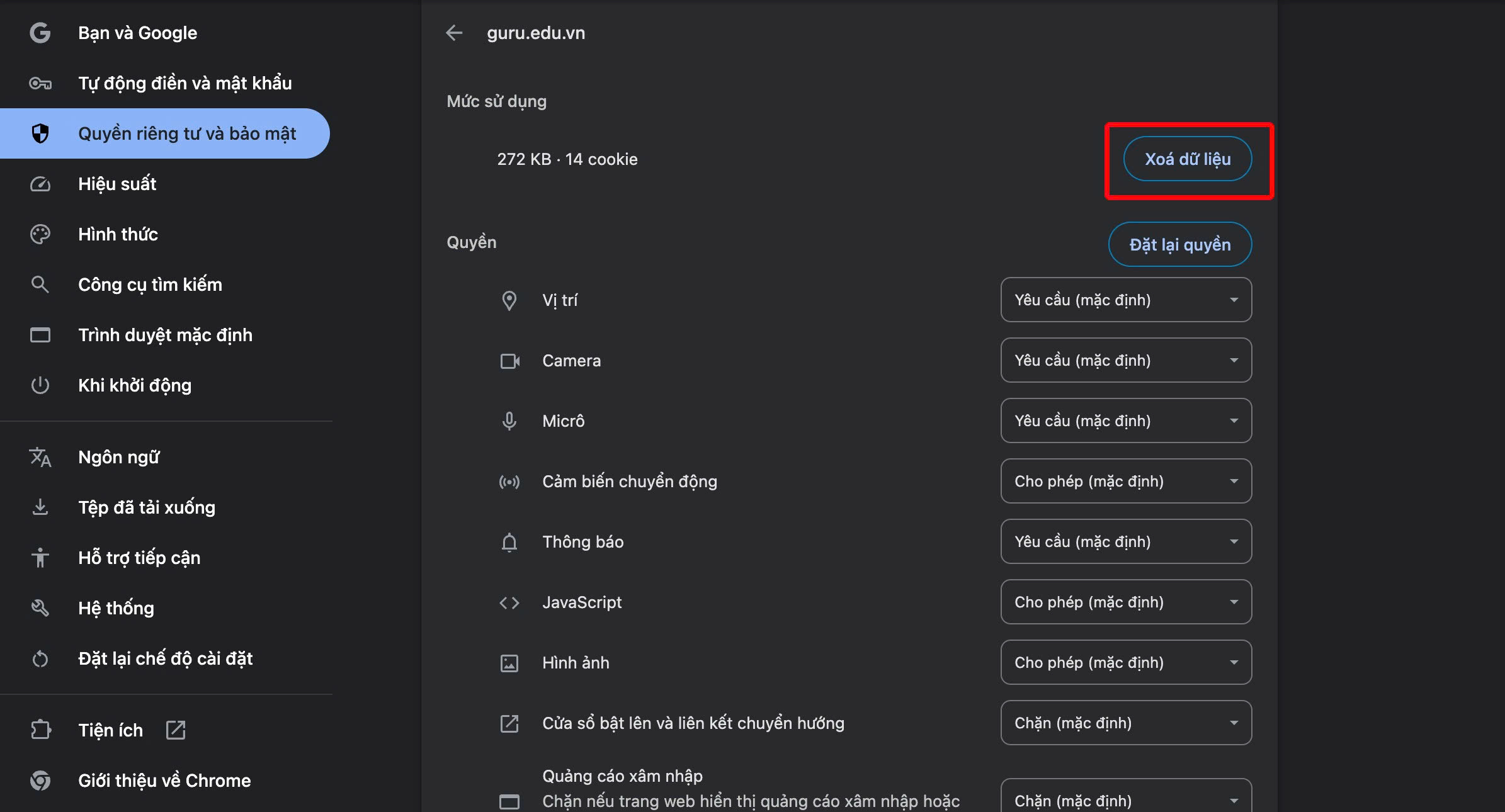Open Giới thiệu về Chrome page
Screen dimensions: 1505x812
[165, 781]
